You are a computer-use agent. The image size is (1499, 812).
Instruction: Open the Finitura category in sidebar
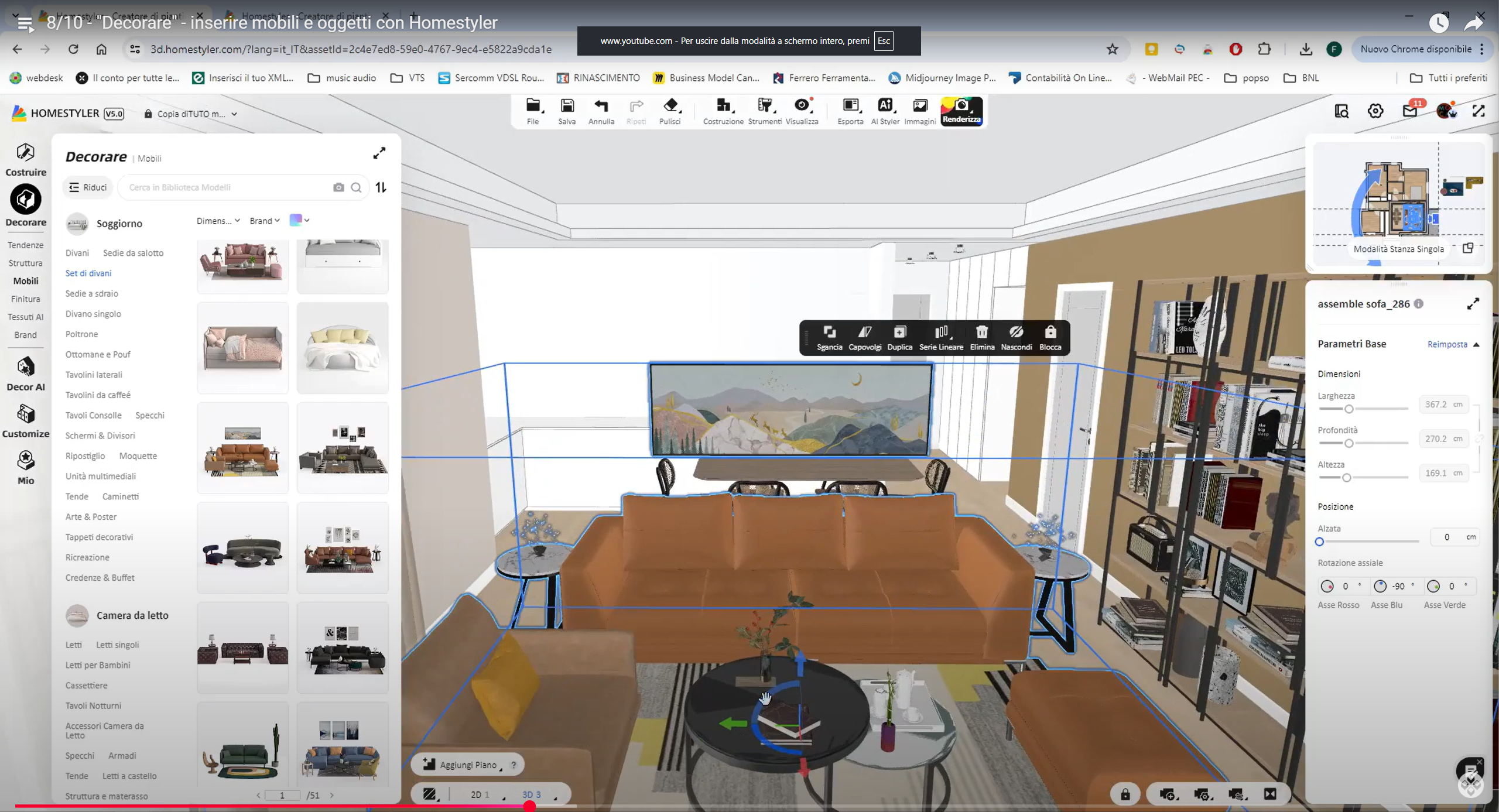tap(25, 299)
